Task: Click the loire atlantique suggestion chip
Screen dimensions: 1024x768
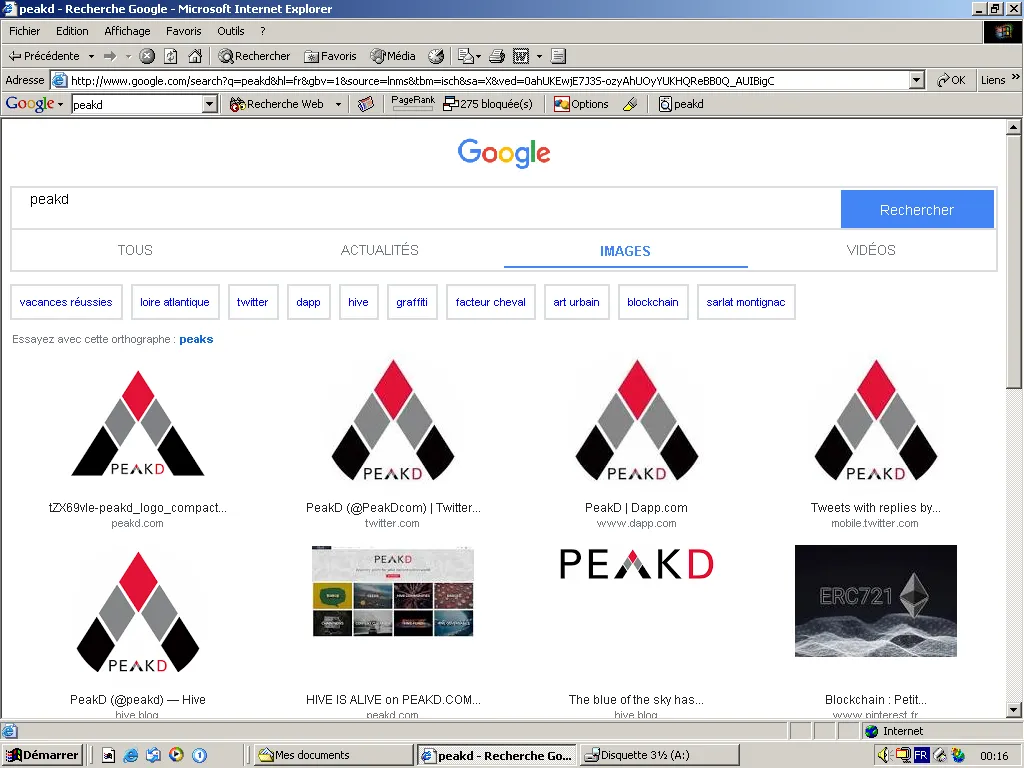Action: click(x=175, y=302)
